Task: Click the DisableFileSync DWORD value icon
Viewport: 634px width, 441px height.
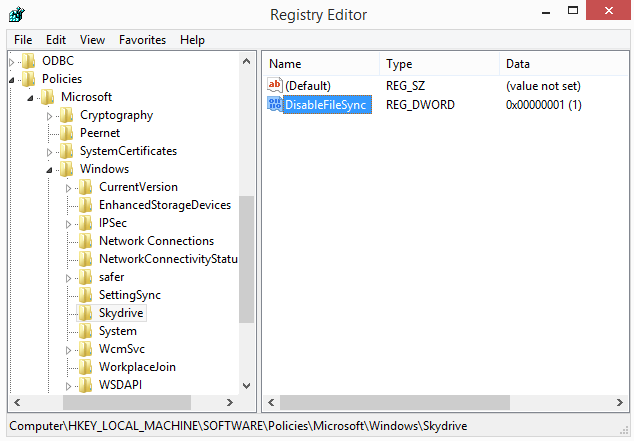Action: tap(275, 104)
